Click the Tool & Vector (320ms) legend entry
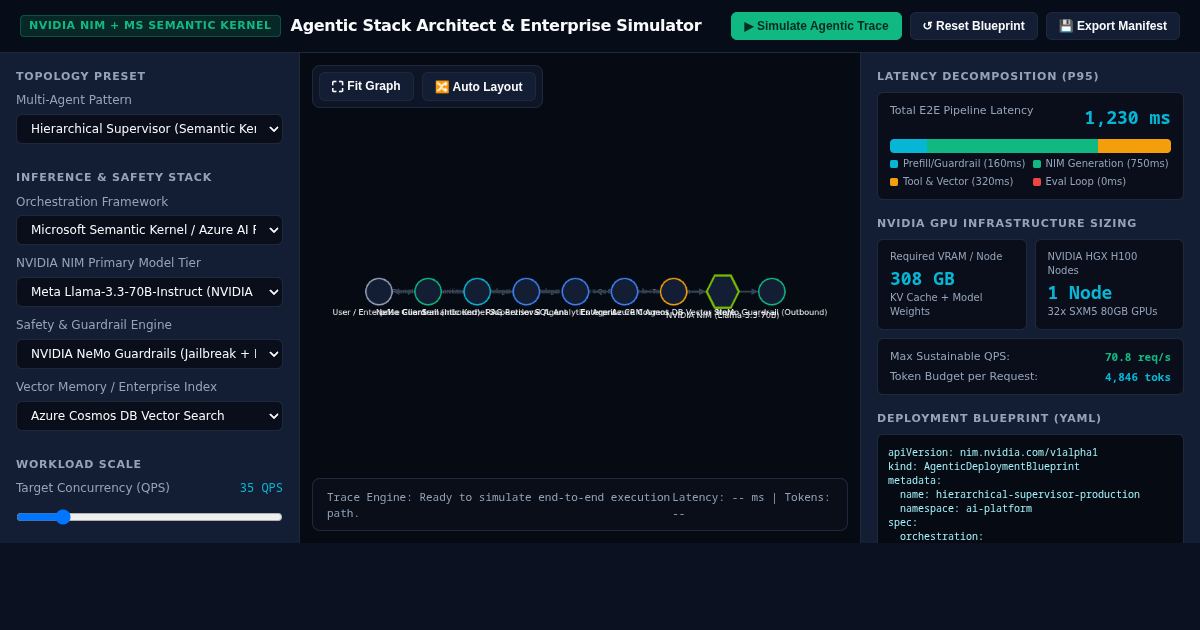 pos(951,182)
